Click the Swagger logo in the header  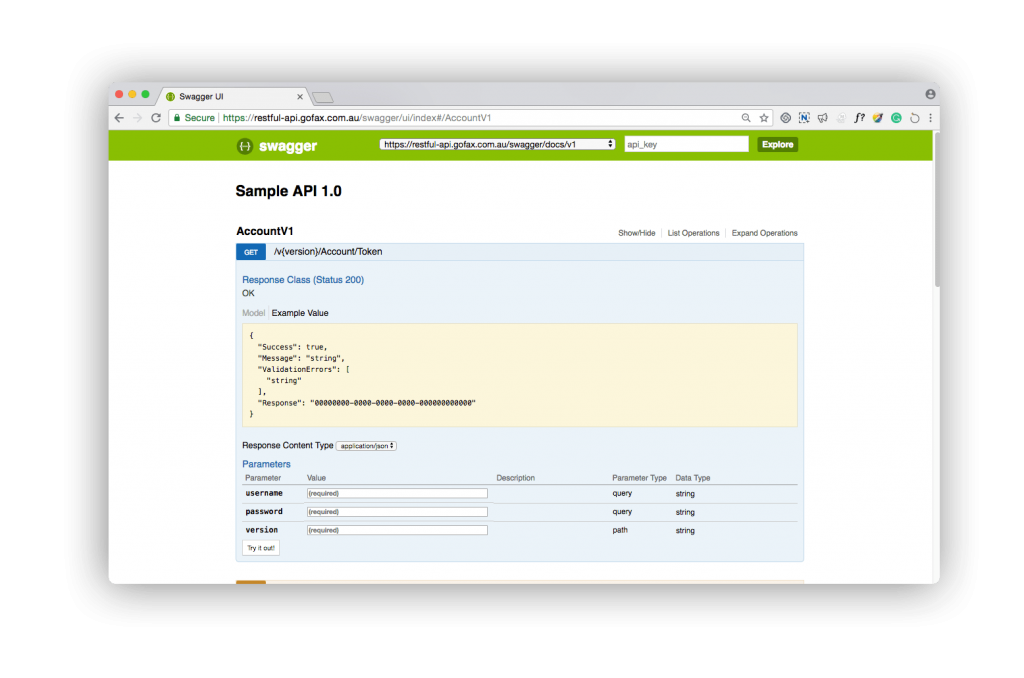[279, 144]
